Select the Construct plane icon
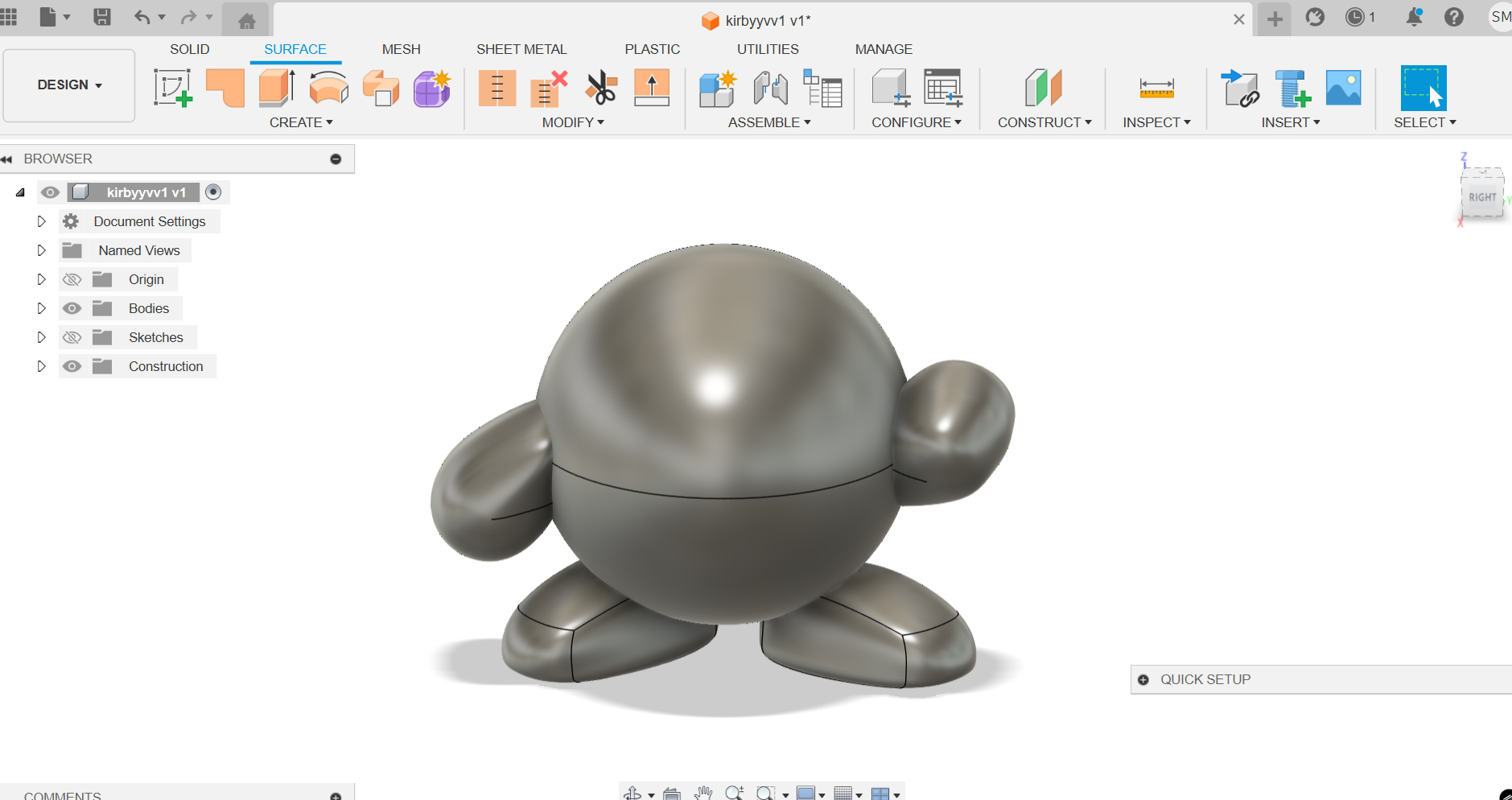The image size is (1512, 800). (1044, 88)
